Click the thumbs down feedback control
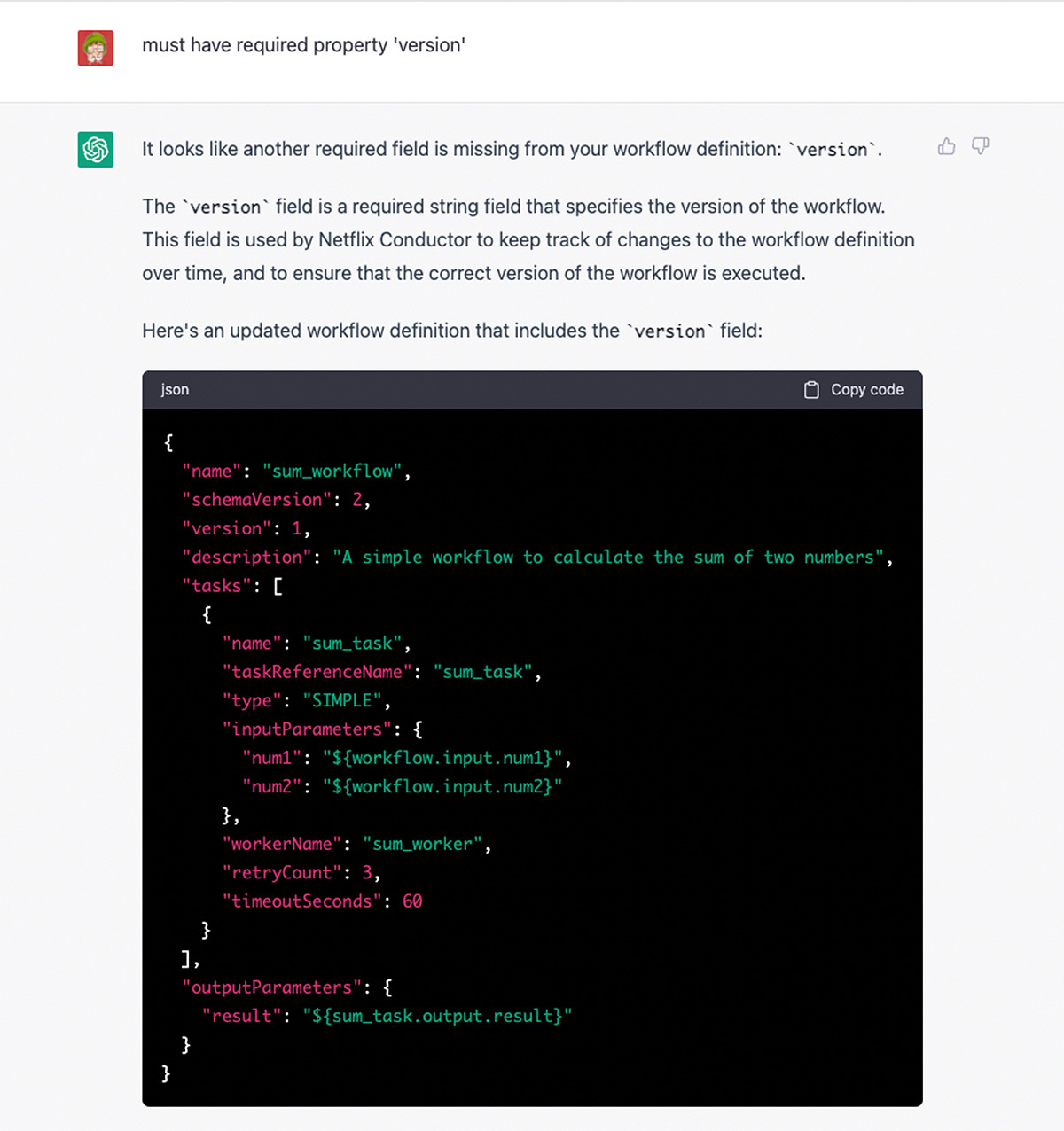This screenshot has height=1131, width=1064. click(979, 147)
